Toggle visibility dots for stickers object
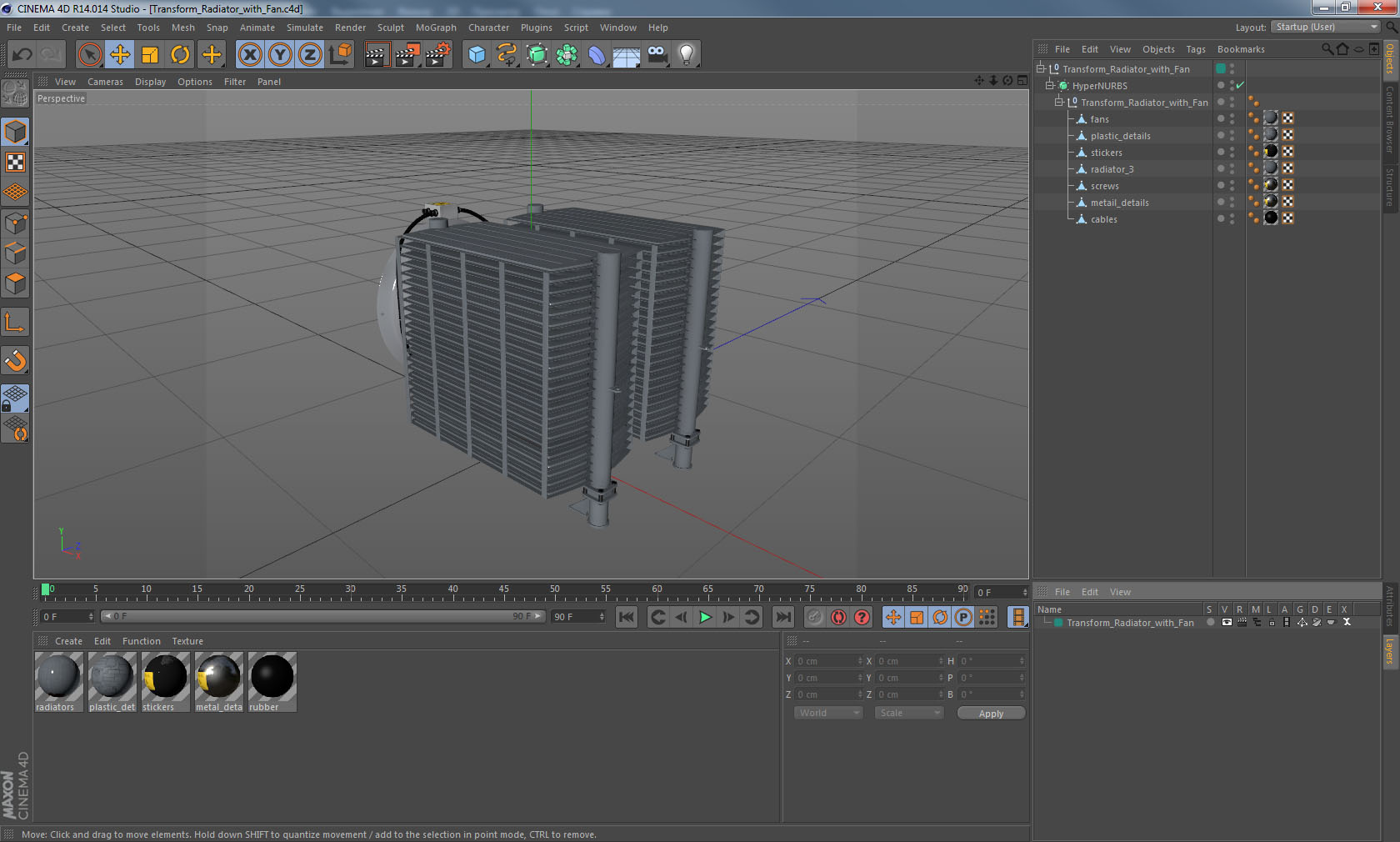This screenshot has height=842, width=1400. pos(1232,152)
